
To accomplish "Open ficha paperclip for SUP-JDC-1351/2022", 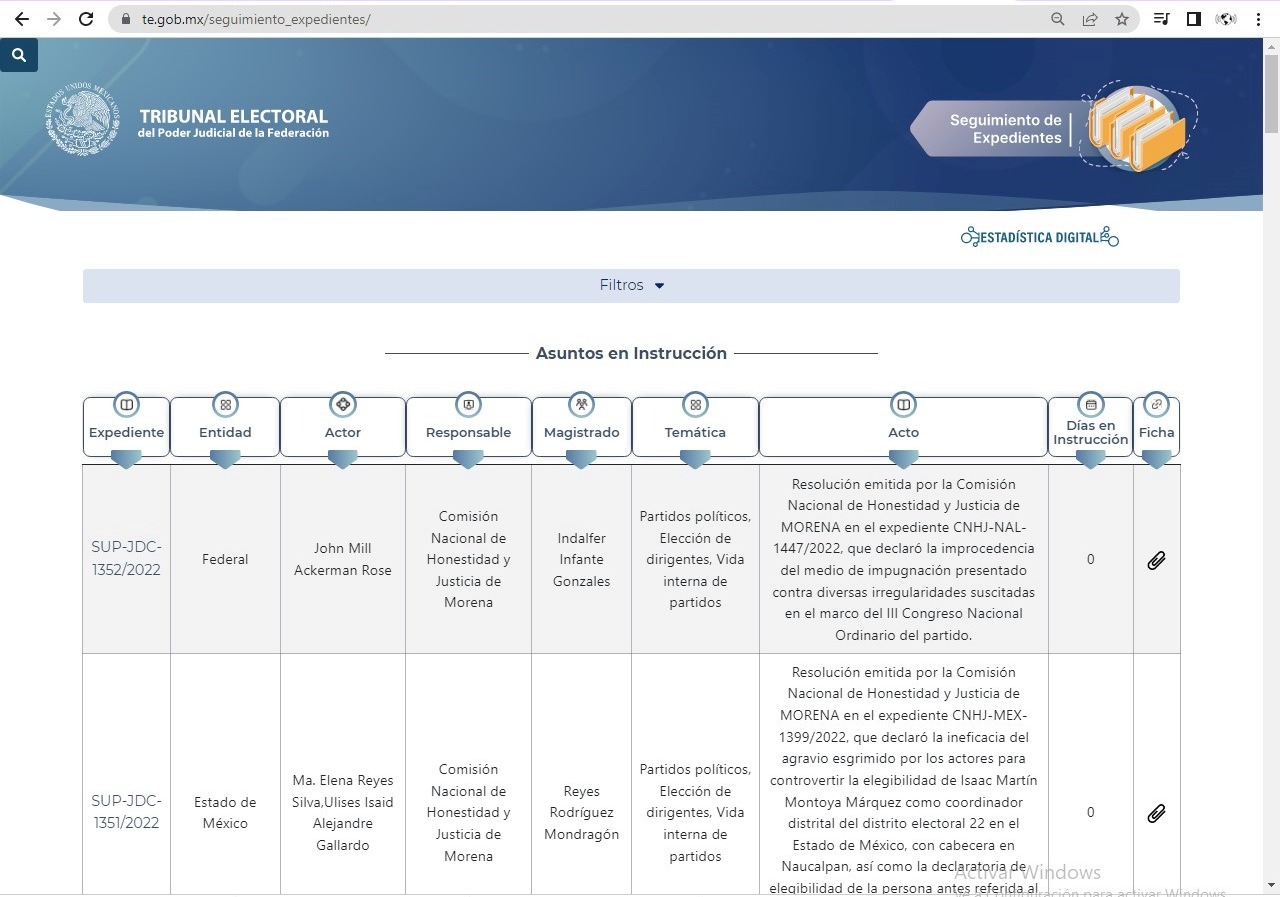I will click(x=1156, y=813).
